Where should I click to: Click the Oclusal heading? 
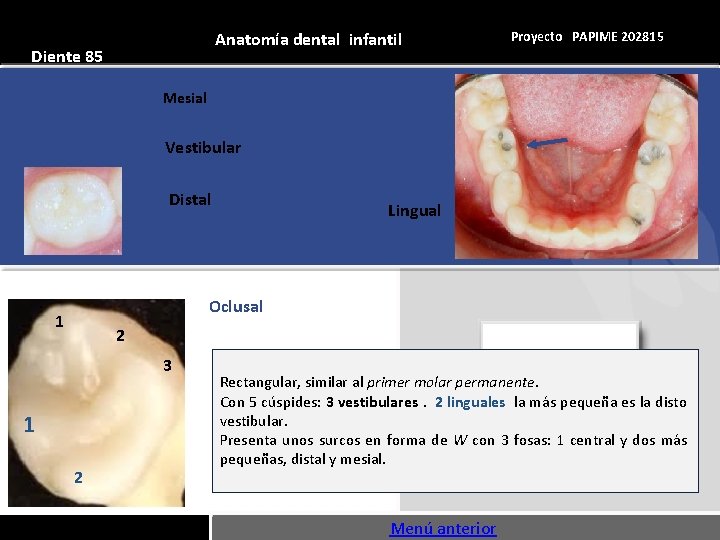coord(236,307)
